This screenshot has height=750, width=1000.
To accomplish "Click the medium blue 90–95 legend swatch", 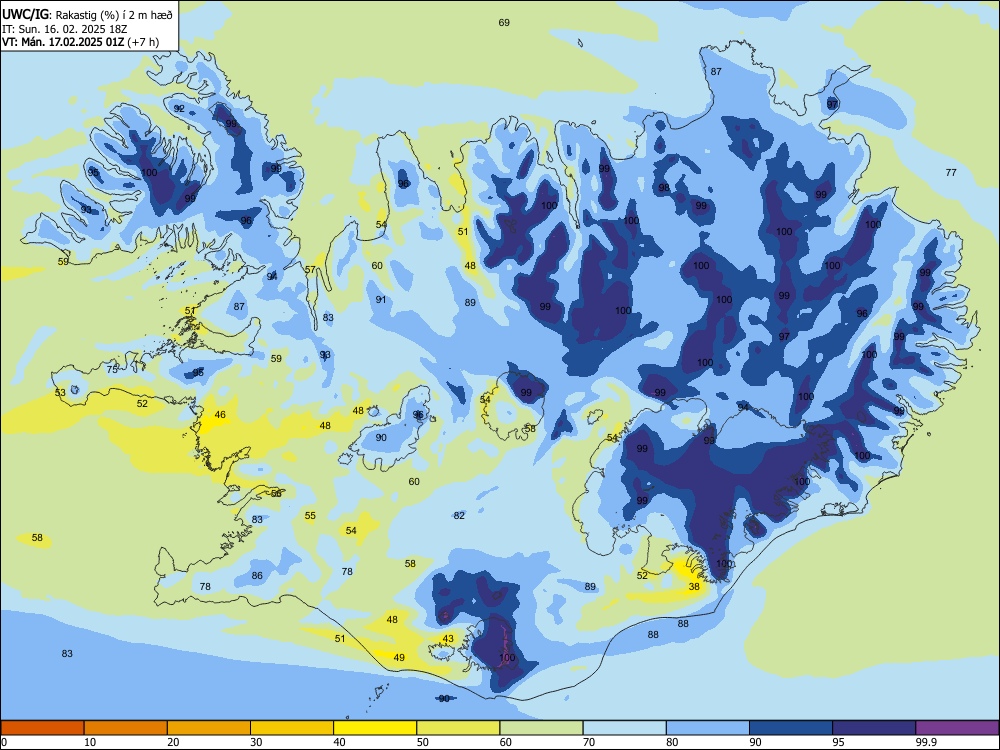I will click(791, 728).
